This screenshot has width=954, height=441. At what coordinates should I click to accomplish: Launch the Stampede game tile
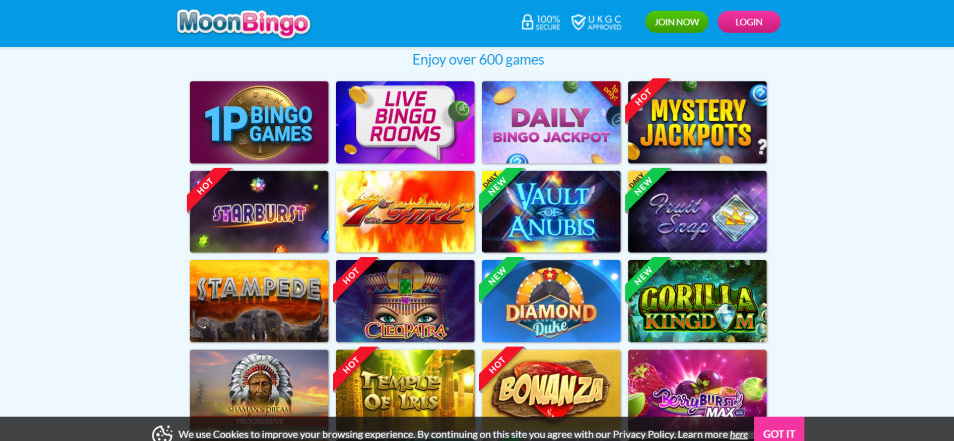pyautogui.click(x=259, y=301)
